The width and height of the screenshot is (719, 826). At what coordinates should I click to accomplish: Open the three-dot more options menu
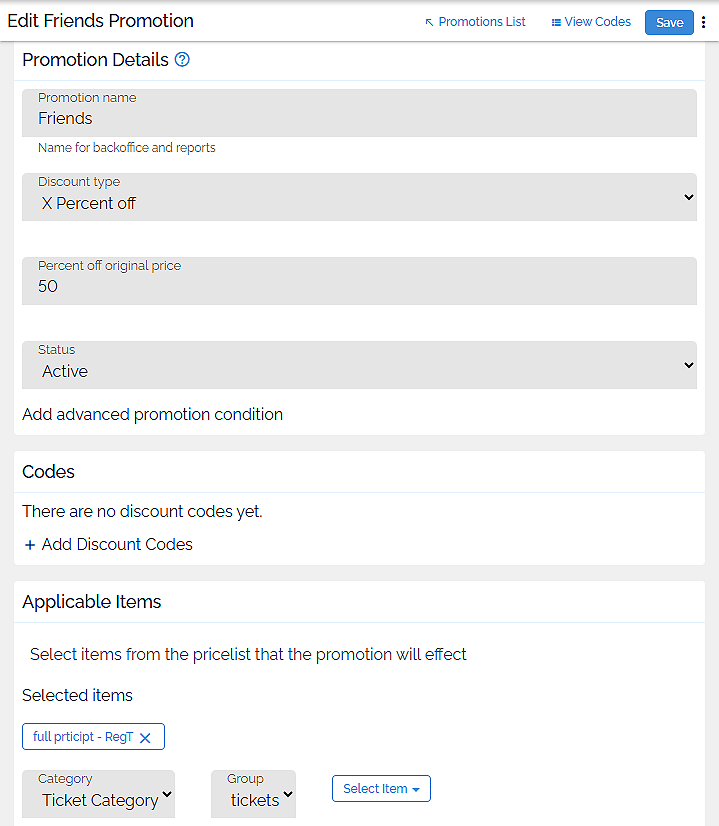coord(703,23)
